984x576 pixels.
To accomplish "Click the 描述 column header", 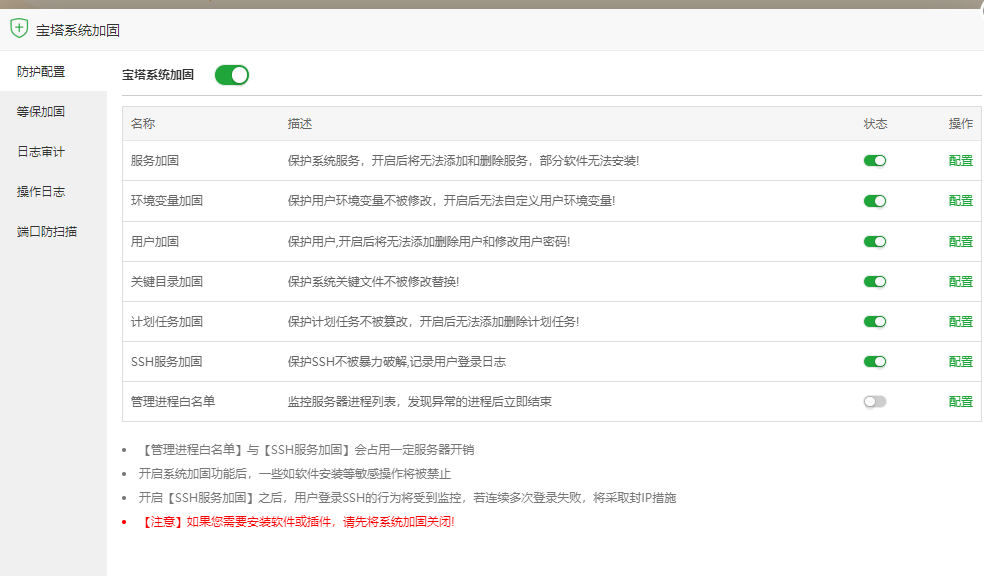I will [300, 124].
